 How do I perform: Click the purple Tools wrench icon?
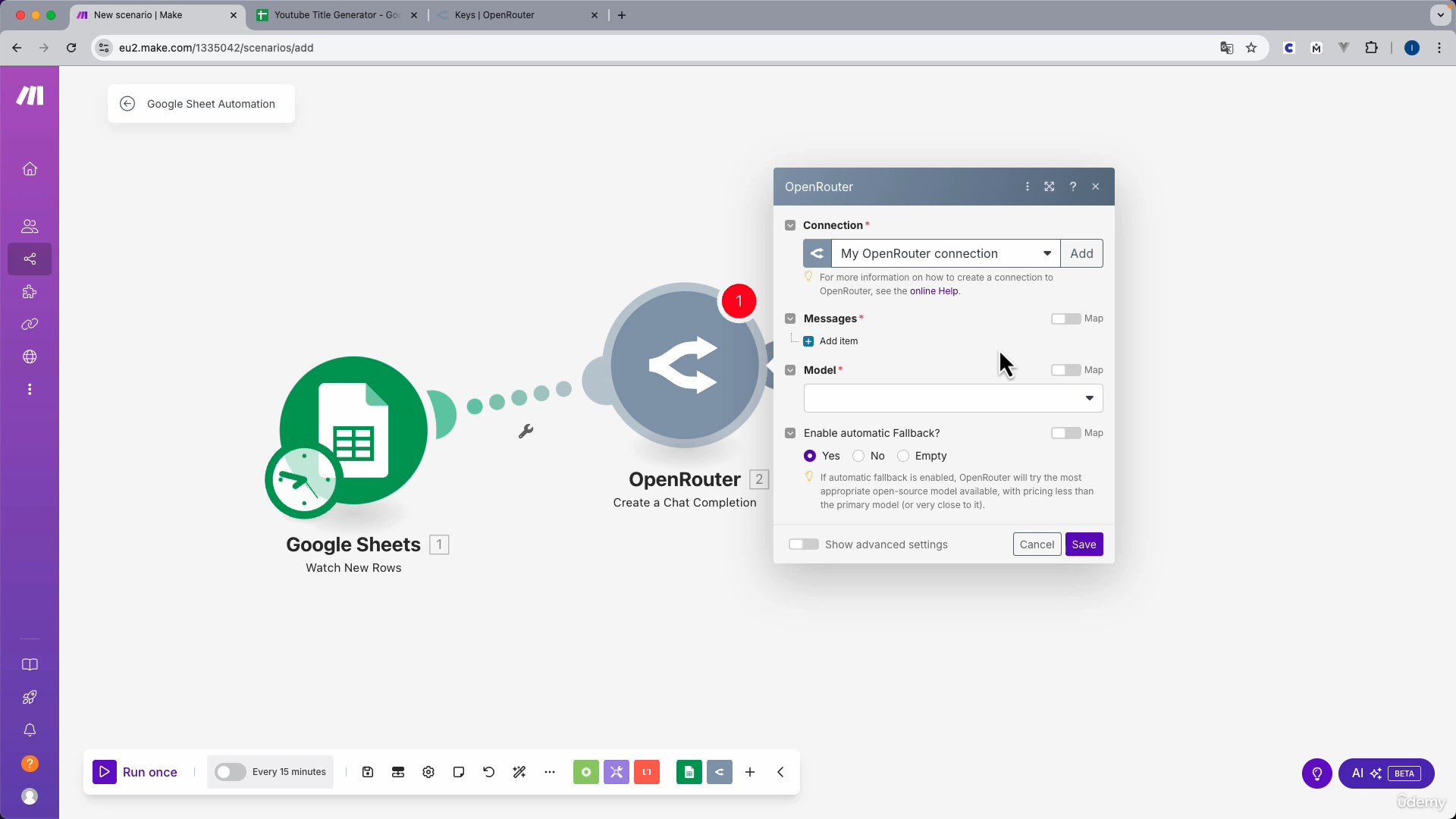pyautogui.click(x=617, y=772)
